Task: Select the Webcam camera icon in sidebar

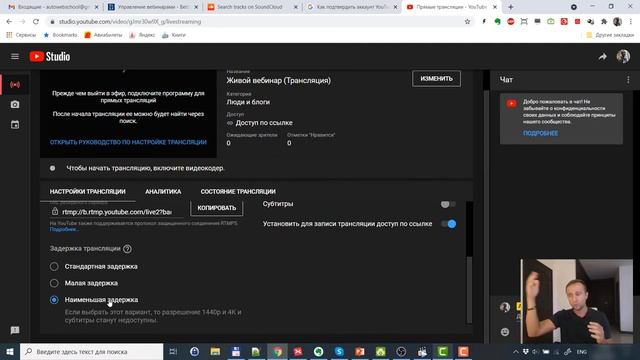Action: coord(15,104)
